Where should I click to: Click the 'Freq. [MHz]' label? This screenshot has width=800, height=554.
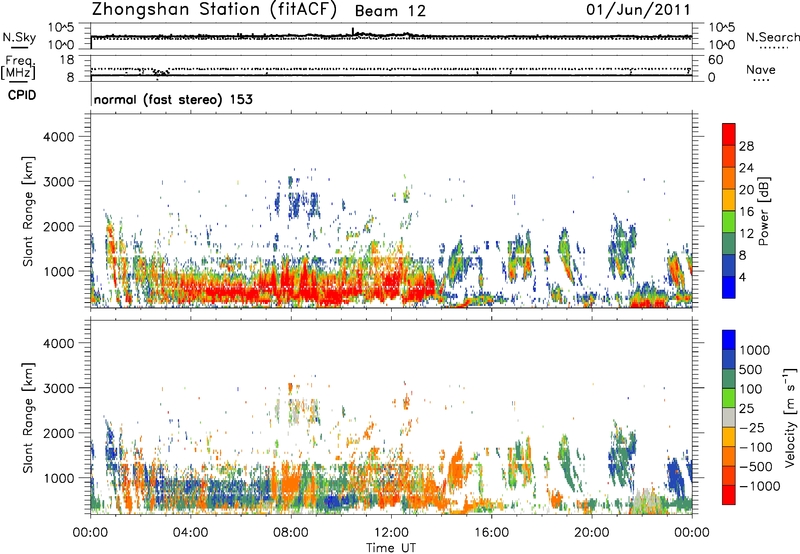point(18,67)
